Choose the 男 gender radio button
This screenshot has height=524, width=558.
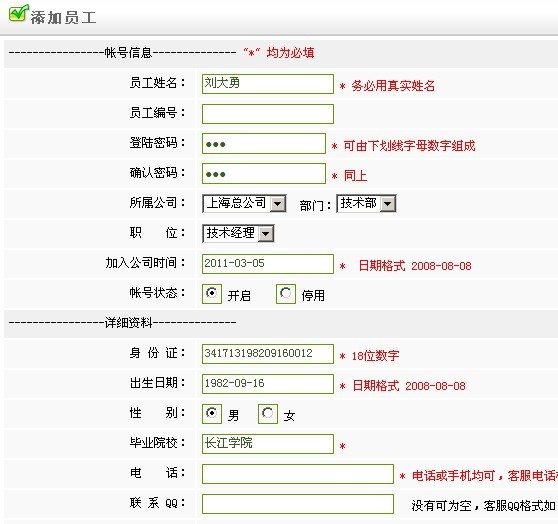coord(212,413)
